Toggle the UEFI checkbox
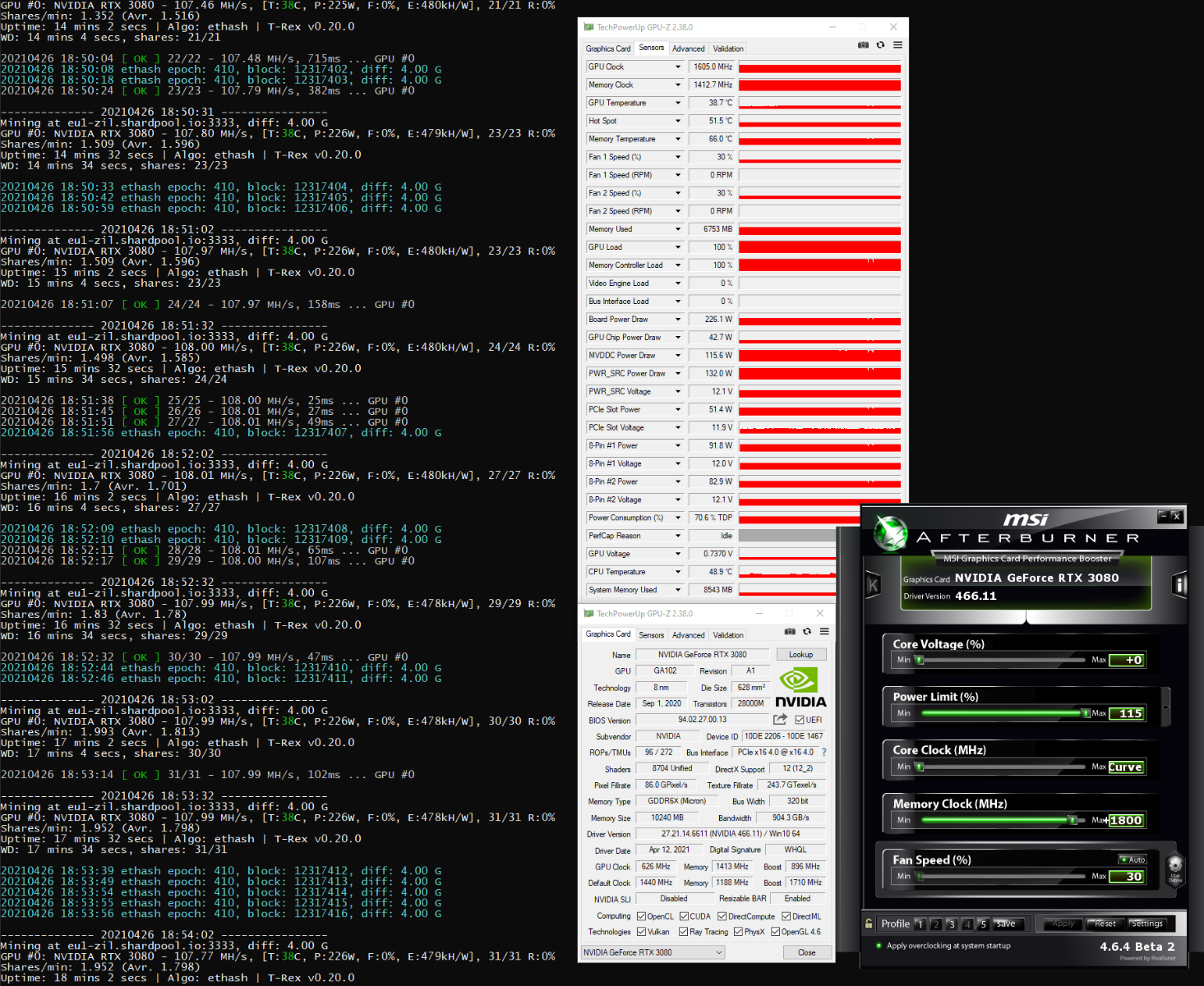The height and width of the screenshot is (986, 1204). 800,720
